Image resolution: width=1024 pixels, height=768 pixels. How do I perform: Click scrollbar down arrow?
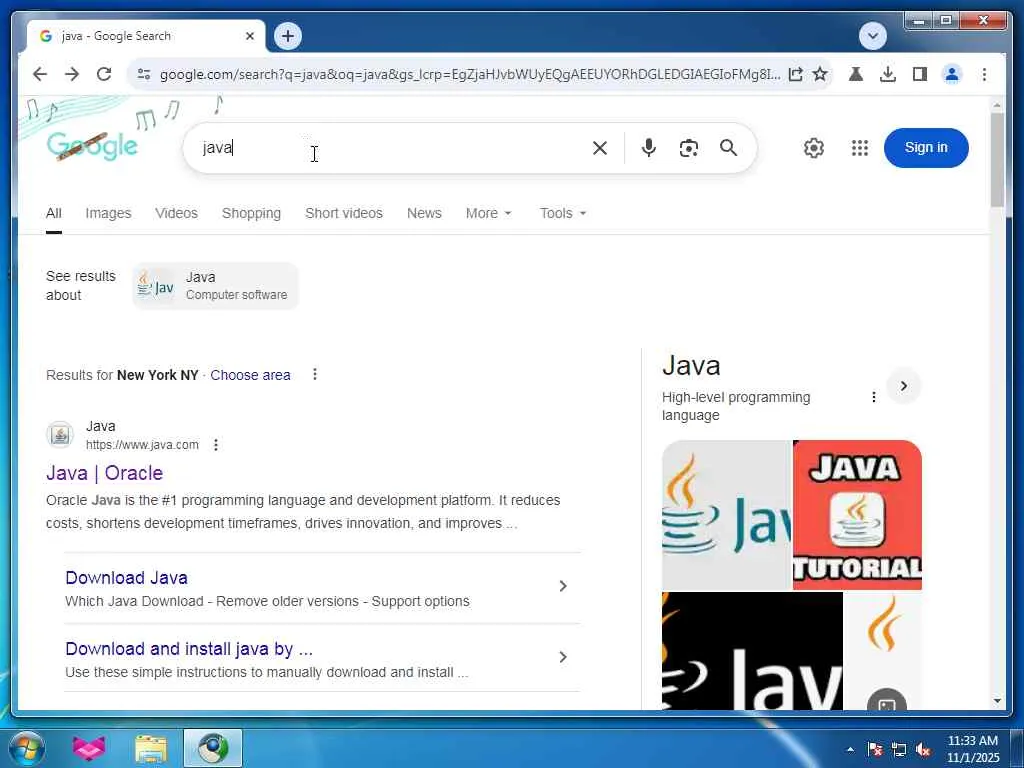point(997,701)
